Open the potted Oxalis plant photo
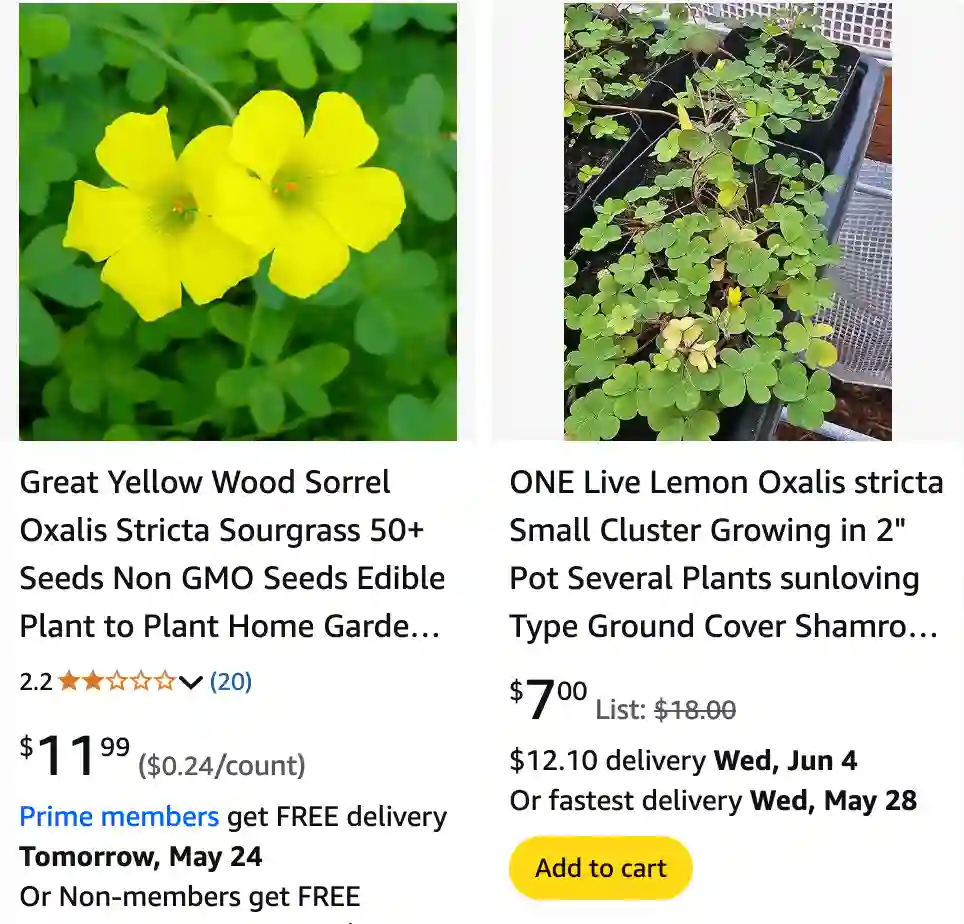The image size is (964, 924). (x=727, y=222)
